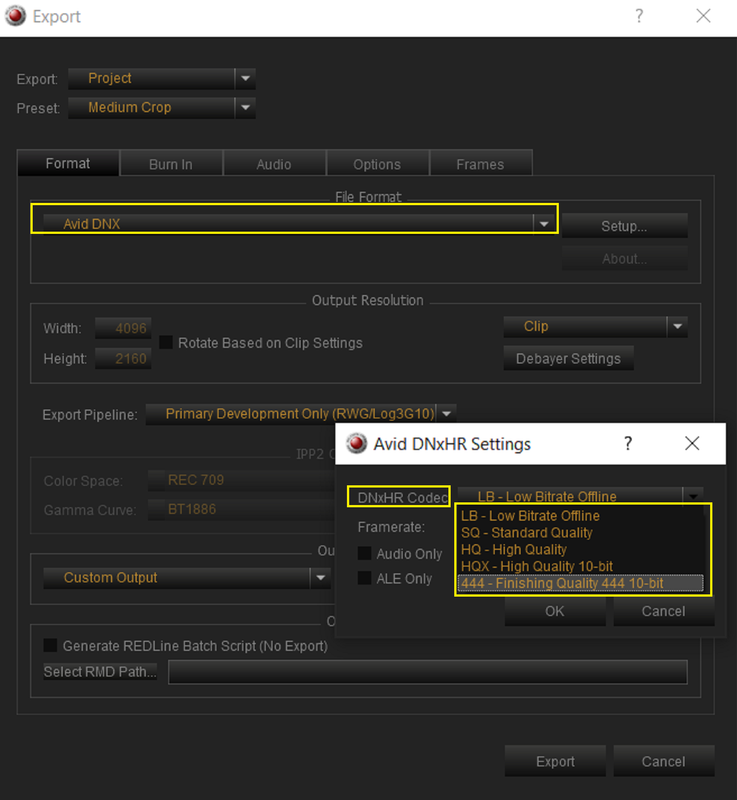Enable Generate REDLine Batch Script checkbox
Viewport: 737px width, 800px height.
[50, 645]
